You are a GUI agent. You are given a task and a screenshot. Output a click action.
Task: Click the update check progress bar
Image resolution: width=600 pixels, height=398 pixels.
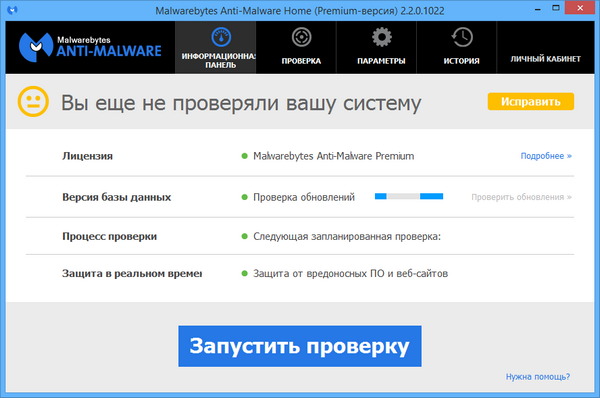click(409, 196)
